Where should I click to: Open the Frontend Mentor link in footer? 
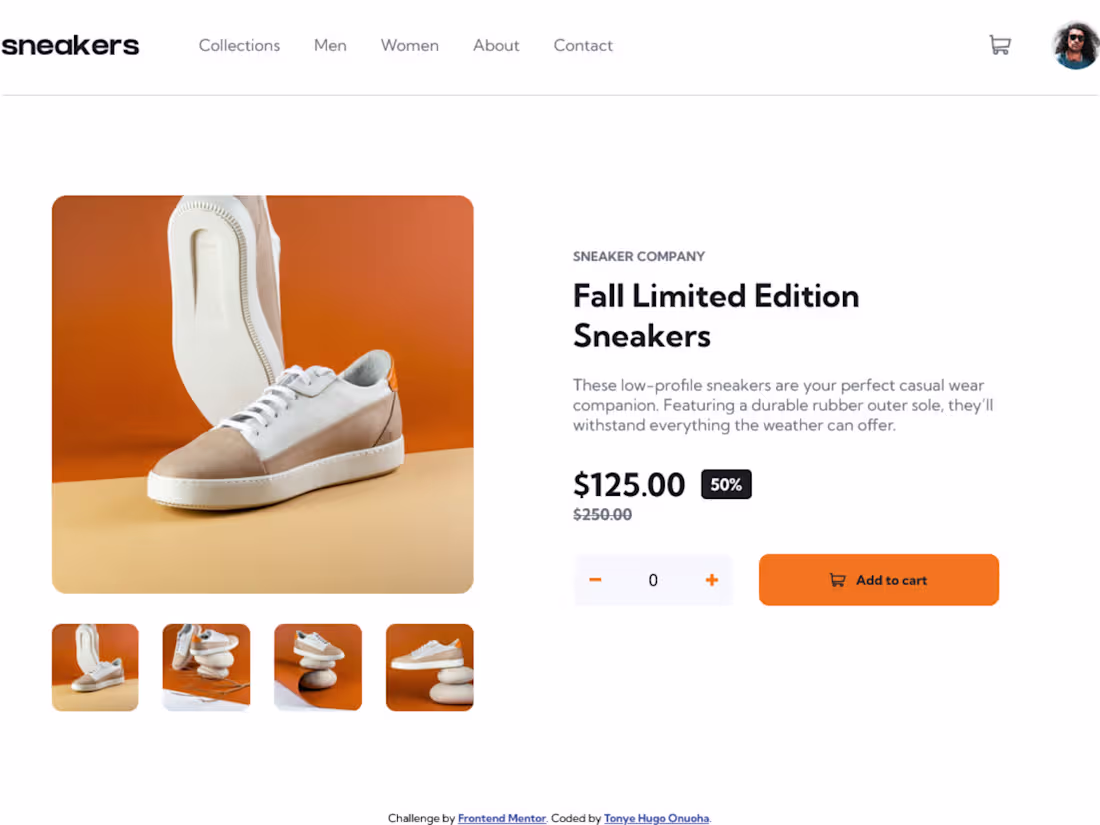(x=501, y=818)
